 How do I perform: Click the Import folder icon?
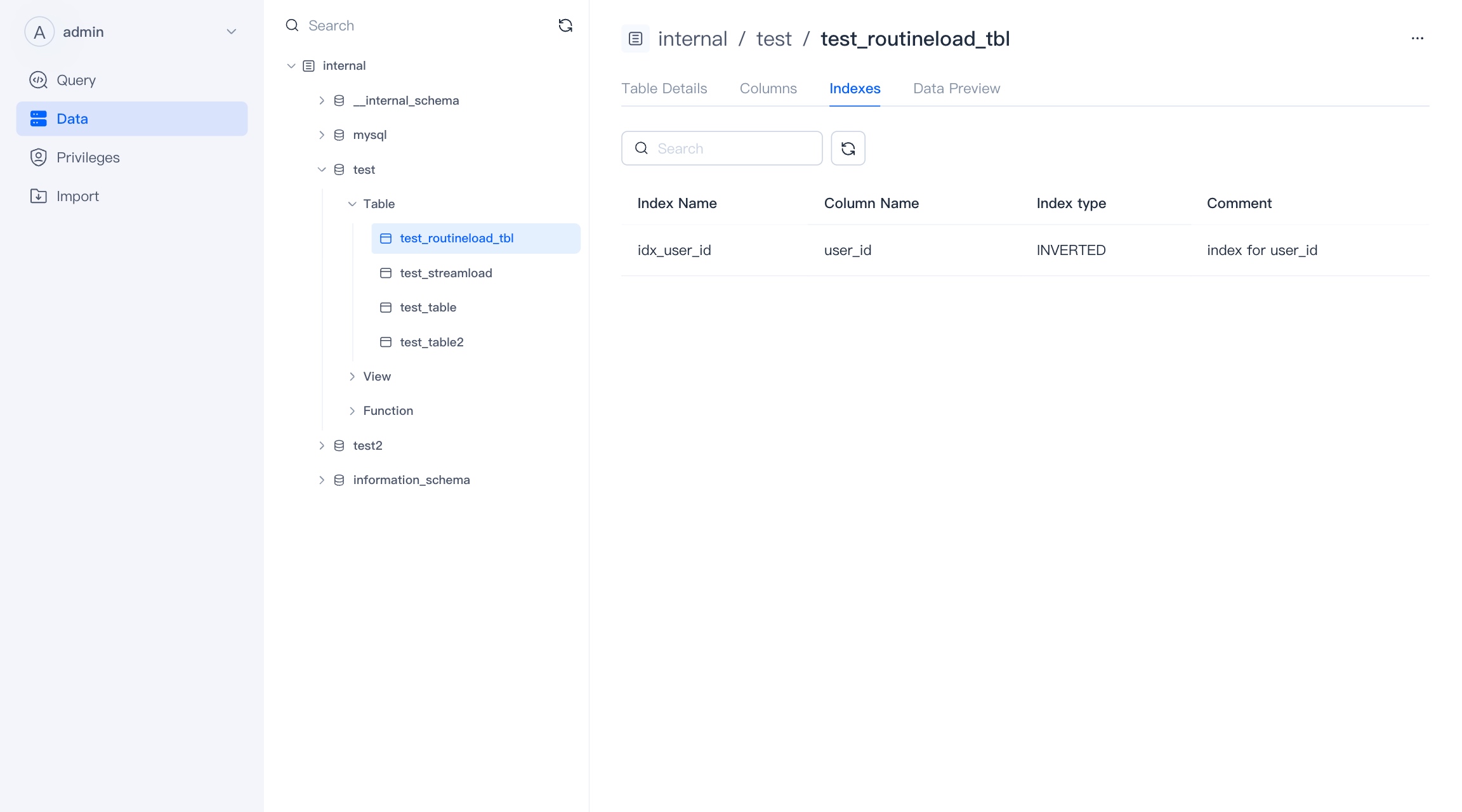click(x=39, y=196)
